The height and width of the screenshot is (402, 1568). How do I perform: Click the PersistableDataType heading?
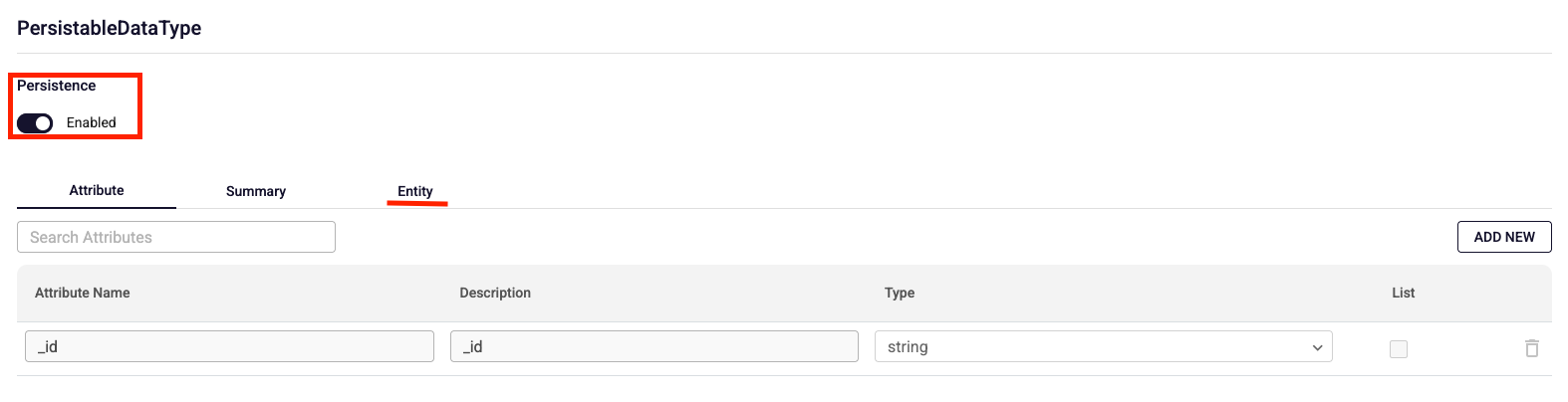[x=110, y=28]
